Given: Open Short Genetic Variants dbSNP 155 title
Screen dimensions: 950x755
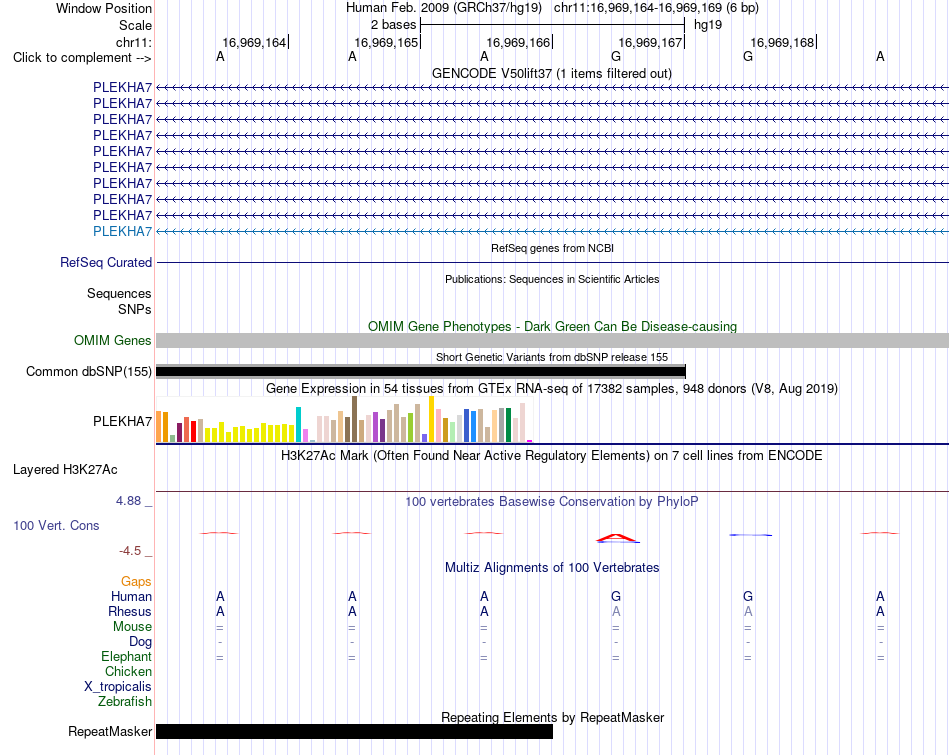Looking at the screenshot, I should pyautogui.click(x=552, y=358).
